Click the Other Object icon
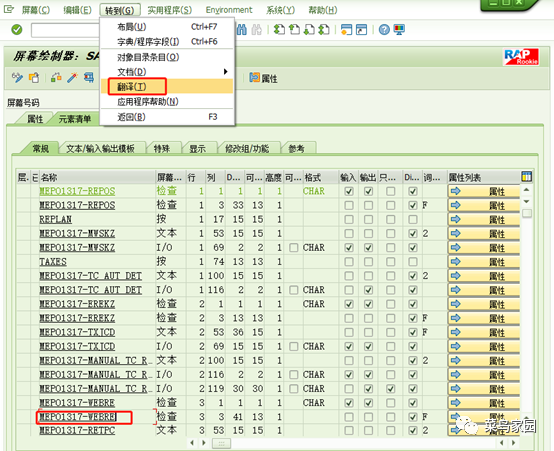554x451 pixels. [34, 77]
